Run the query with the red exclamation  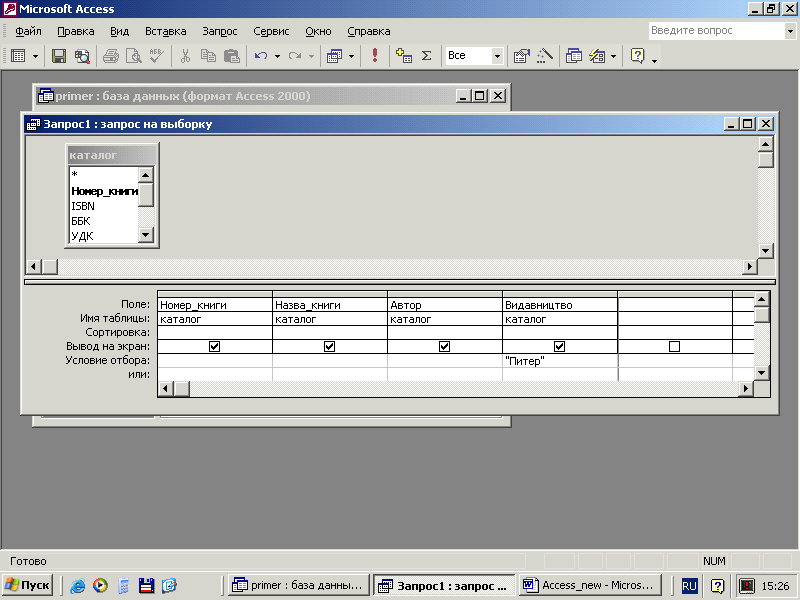[x=374, y=56]
